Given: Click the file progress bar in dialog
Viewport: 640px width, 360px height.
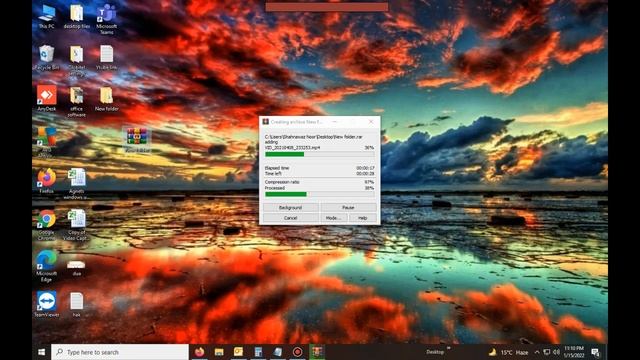Looking at the screenshot, I should pos(320,154).
